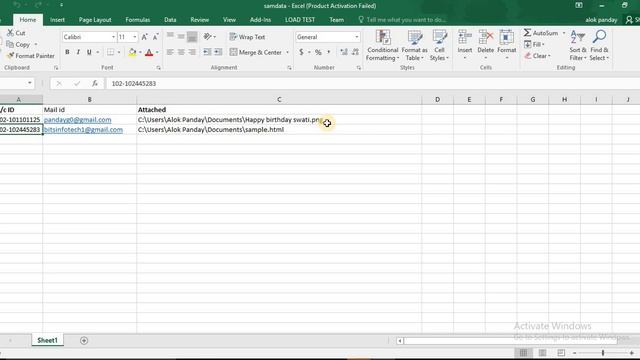Open Merge & Center dropdown arrow
The width and height of the screenshot is (640, 360).
click(287, 52)
